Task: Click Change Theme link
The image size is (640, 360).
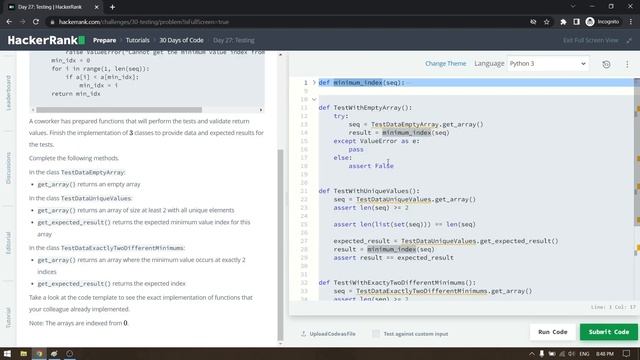Action: point(445,64)
